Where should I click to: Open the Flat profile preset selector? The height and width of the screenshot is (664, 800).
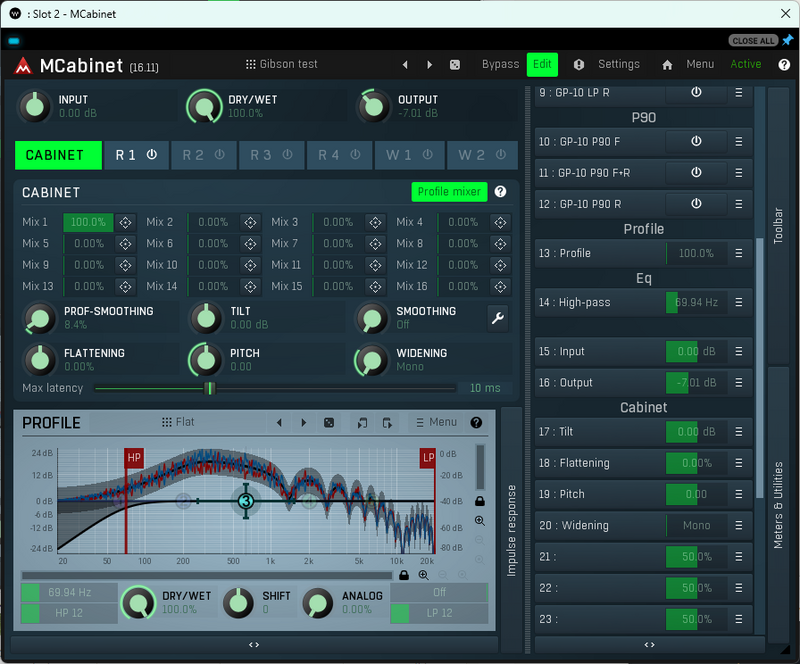tap(178, 422)
